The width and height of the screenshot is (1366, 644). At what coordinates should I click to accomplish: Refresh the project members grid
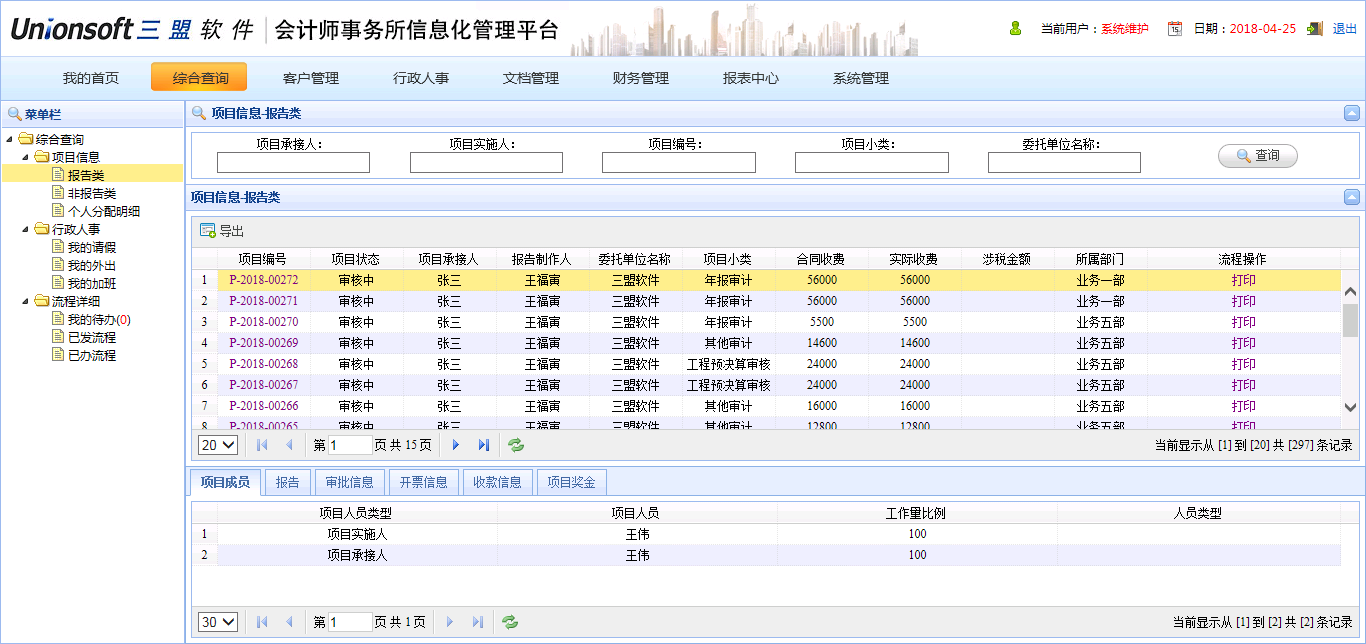(510, 622)
